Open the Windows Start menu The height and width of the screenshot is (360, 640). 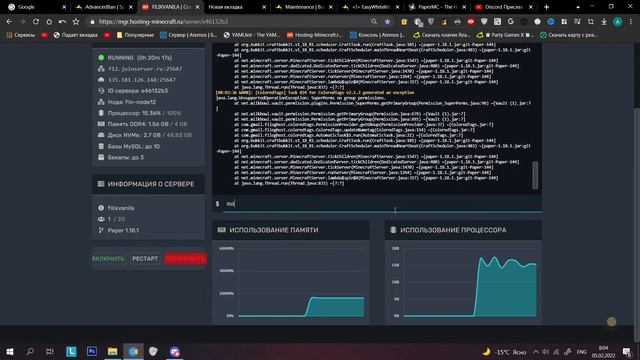click(10, 351)
